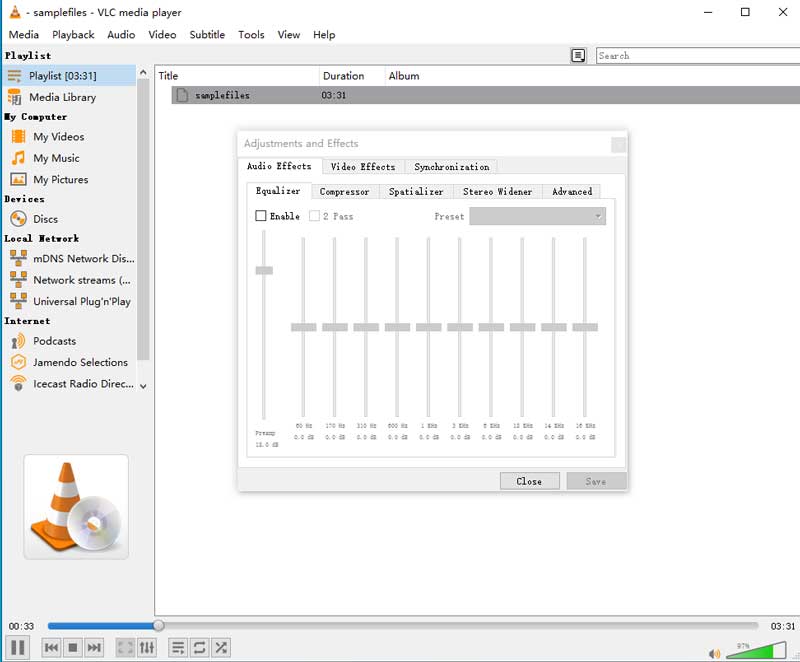Toggle fullscreen video mode
Viewport: 800px width, 662px height.
click(124, 647)
